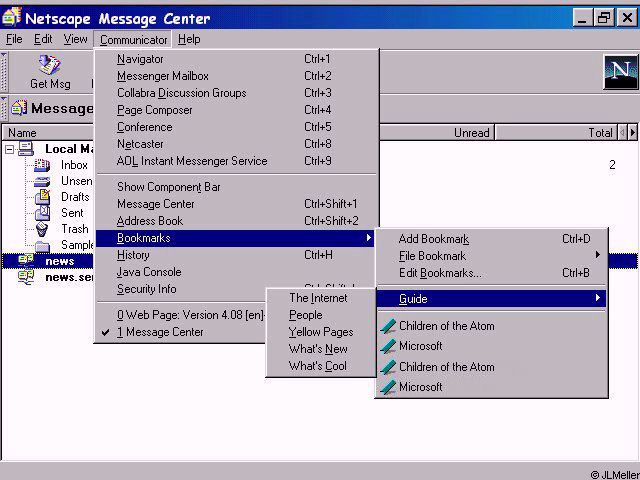Click the title bar Netscape application icon
Screen dimensions: 640x480
point(11,16)
